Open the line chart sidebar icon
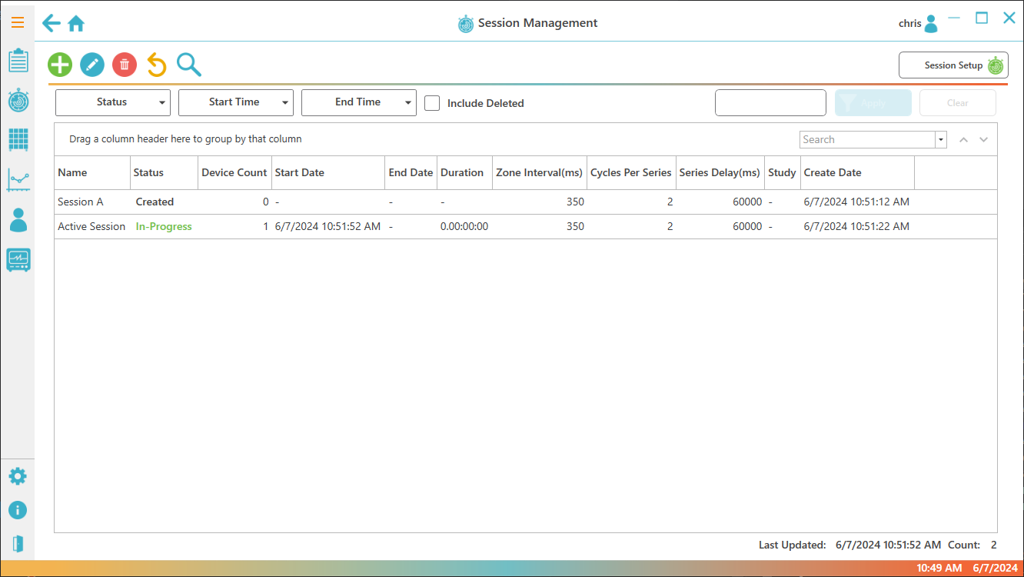The image size is (1024, 577). [18, 180]
